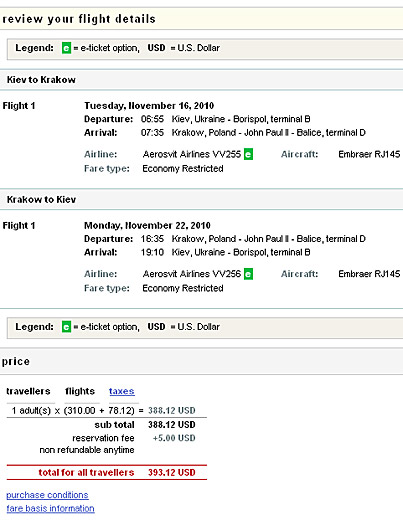Select Tuesday, November 16, 2010 date text
This screenshot has height=525, width=403.
[x=149, y=106]
